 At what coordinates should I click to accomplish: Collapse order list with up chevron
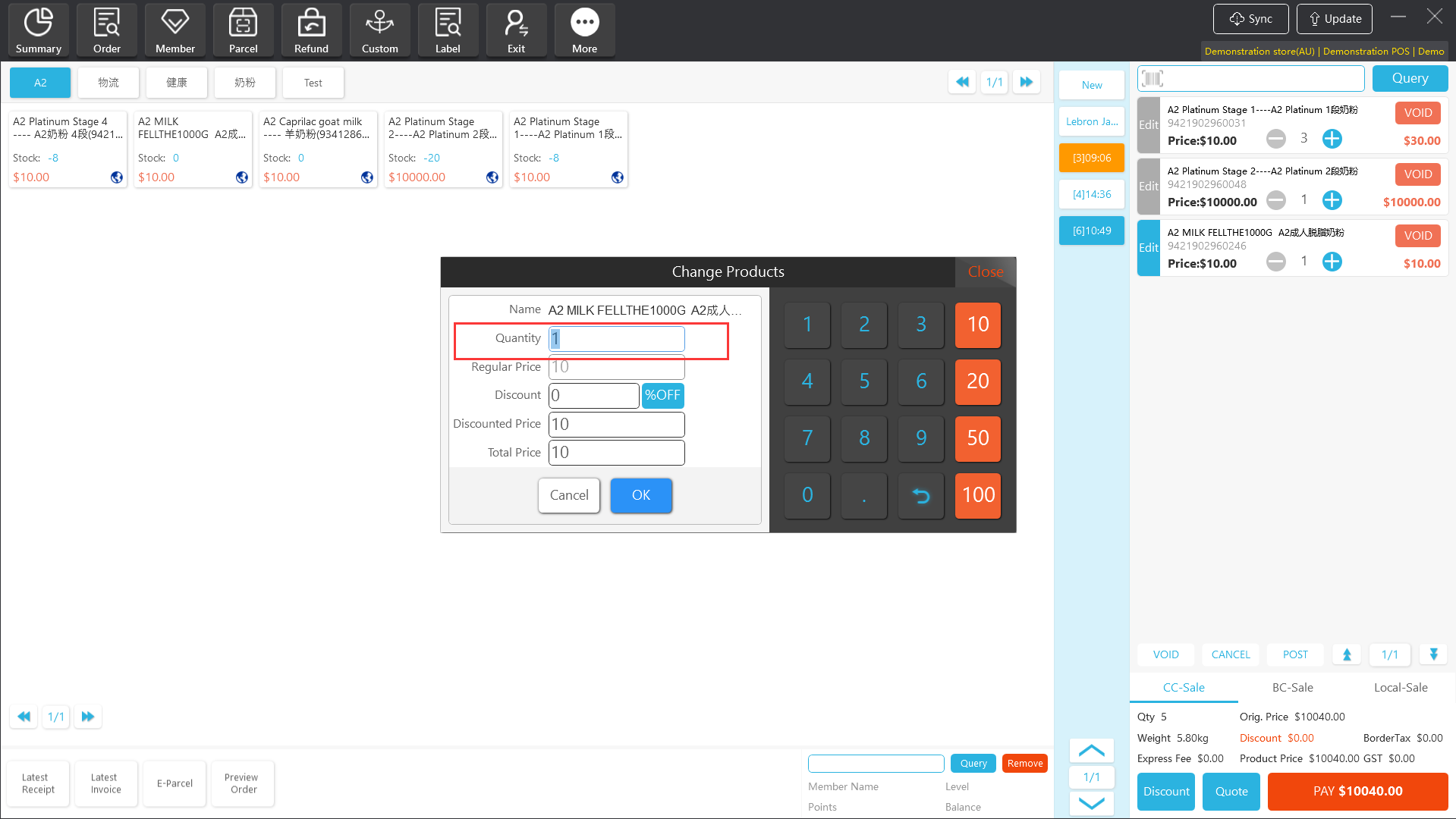(x=1091, y=751)
